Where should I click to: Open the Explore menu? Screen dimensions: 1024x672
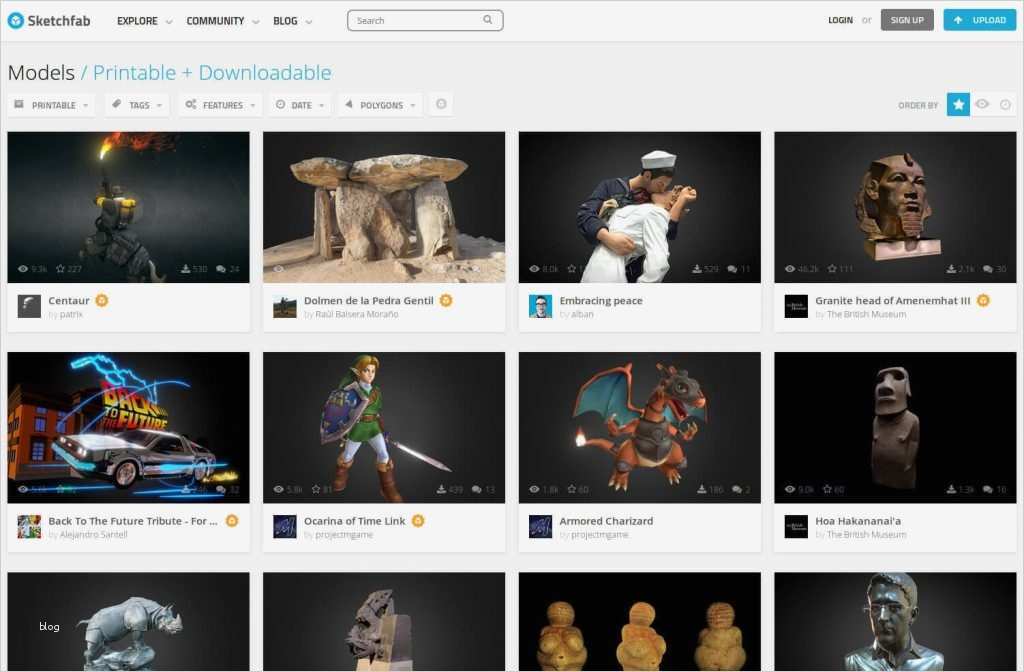coord(144,21)
